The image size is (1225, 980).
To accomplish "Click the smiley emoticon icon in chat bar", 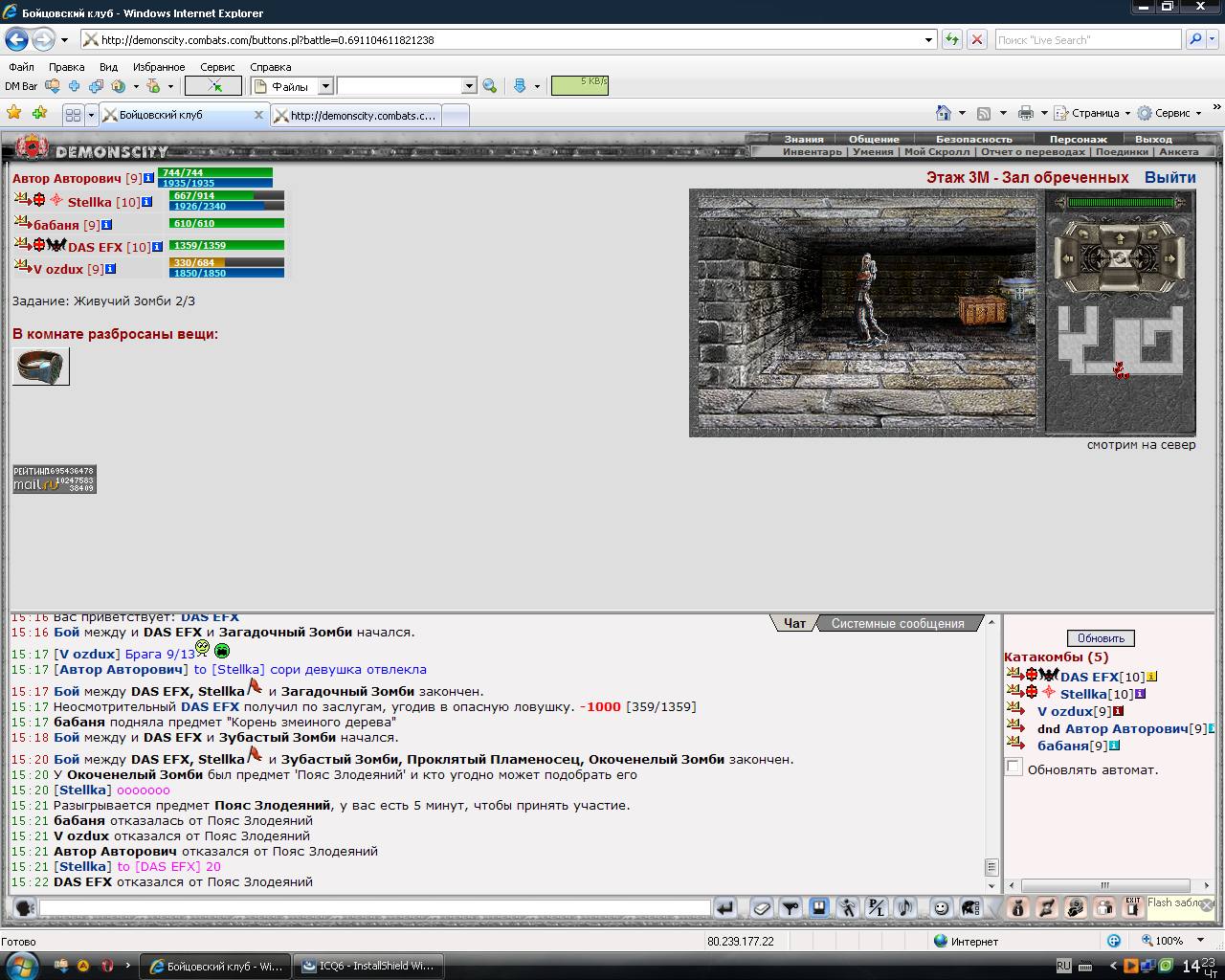I will (941, 907).
